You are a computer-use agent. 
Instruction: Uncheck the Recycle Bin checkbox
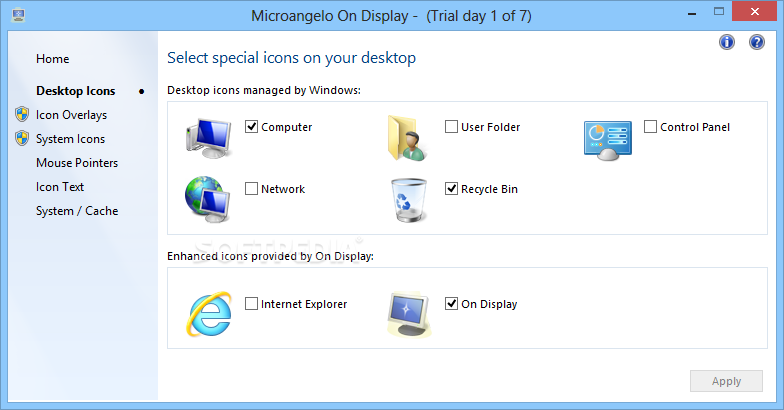[x=451, y=188]
